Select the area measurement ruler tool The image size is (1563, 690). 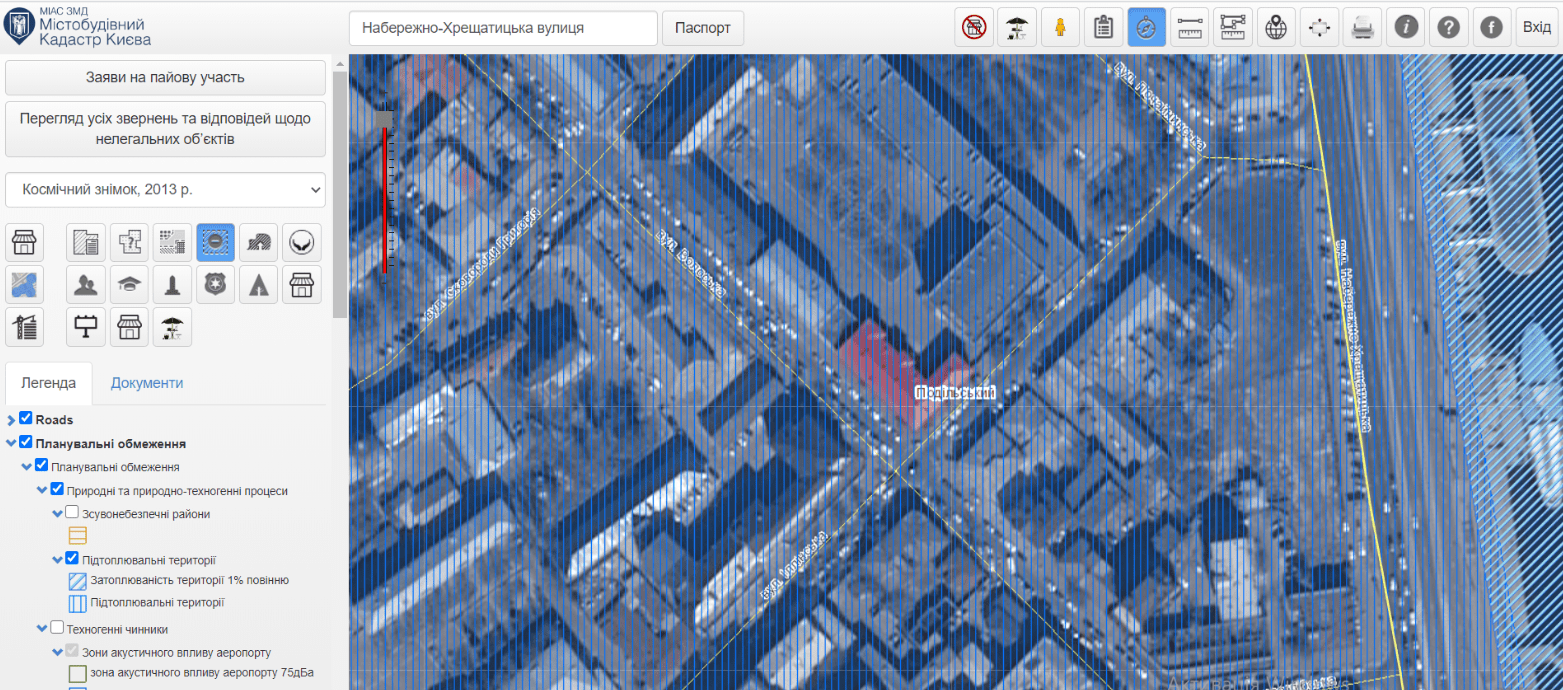click(1233, 28)
